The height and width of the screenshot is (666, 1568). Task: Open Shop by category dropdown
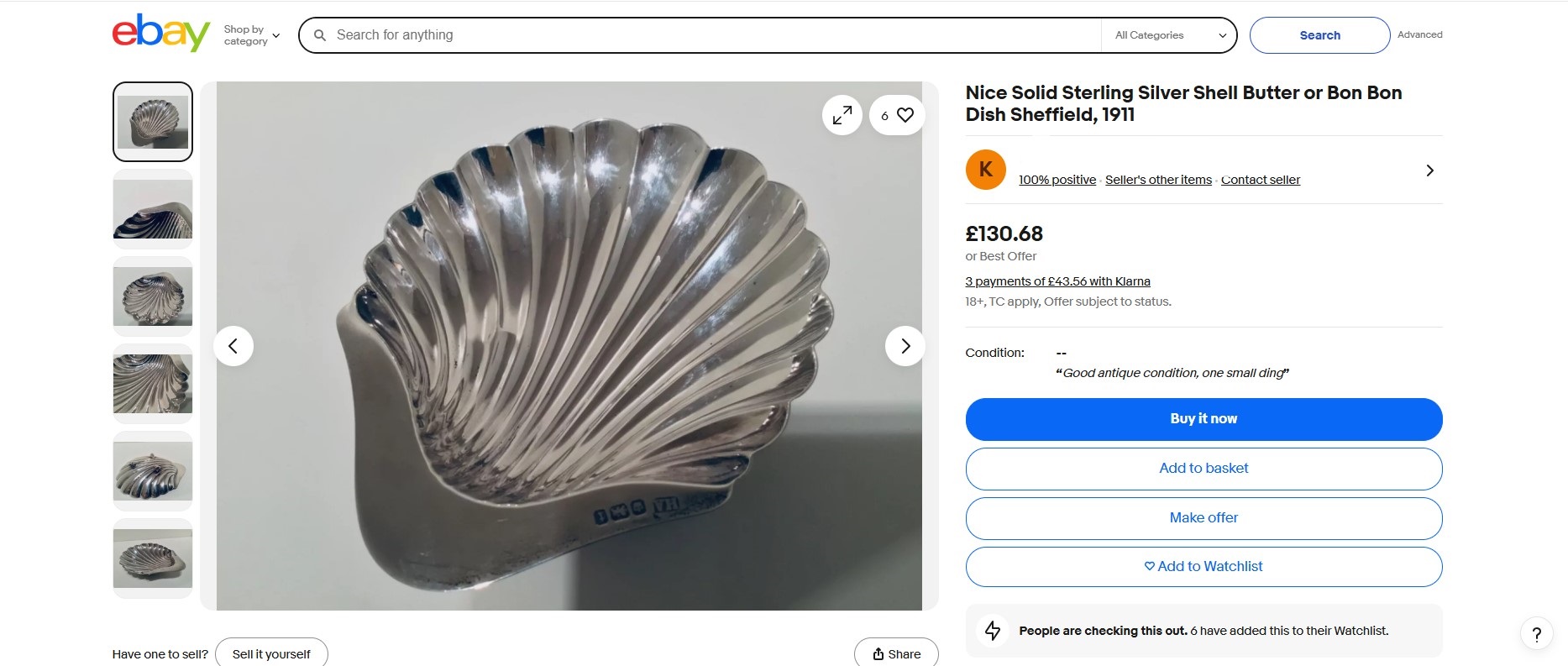[x=251, y=35]
